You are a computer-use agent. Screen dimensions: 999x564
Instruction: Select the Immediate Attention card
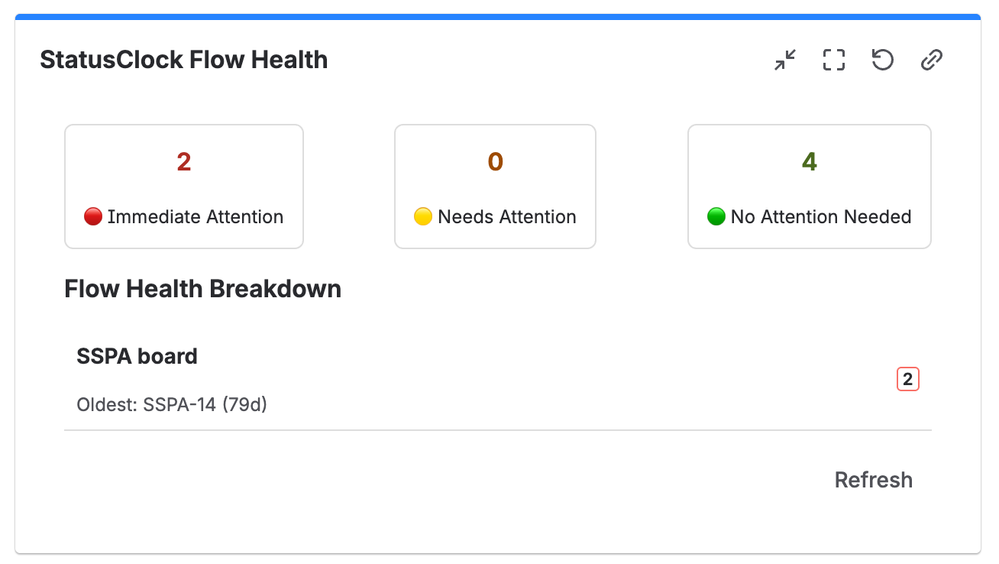(x=184, y=186)
